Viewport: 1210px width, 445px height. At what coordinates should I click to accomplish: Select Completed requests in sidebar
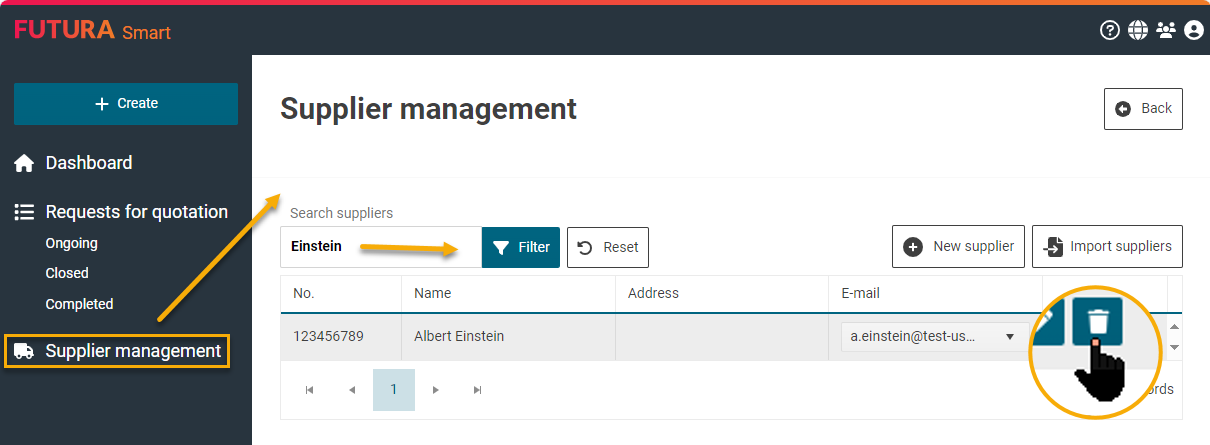tap(79, 304)
